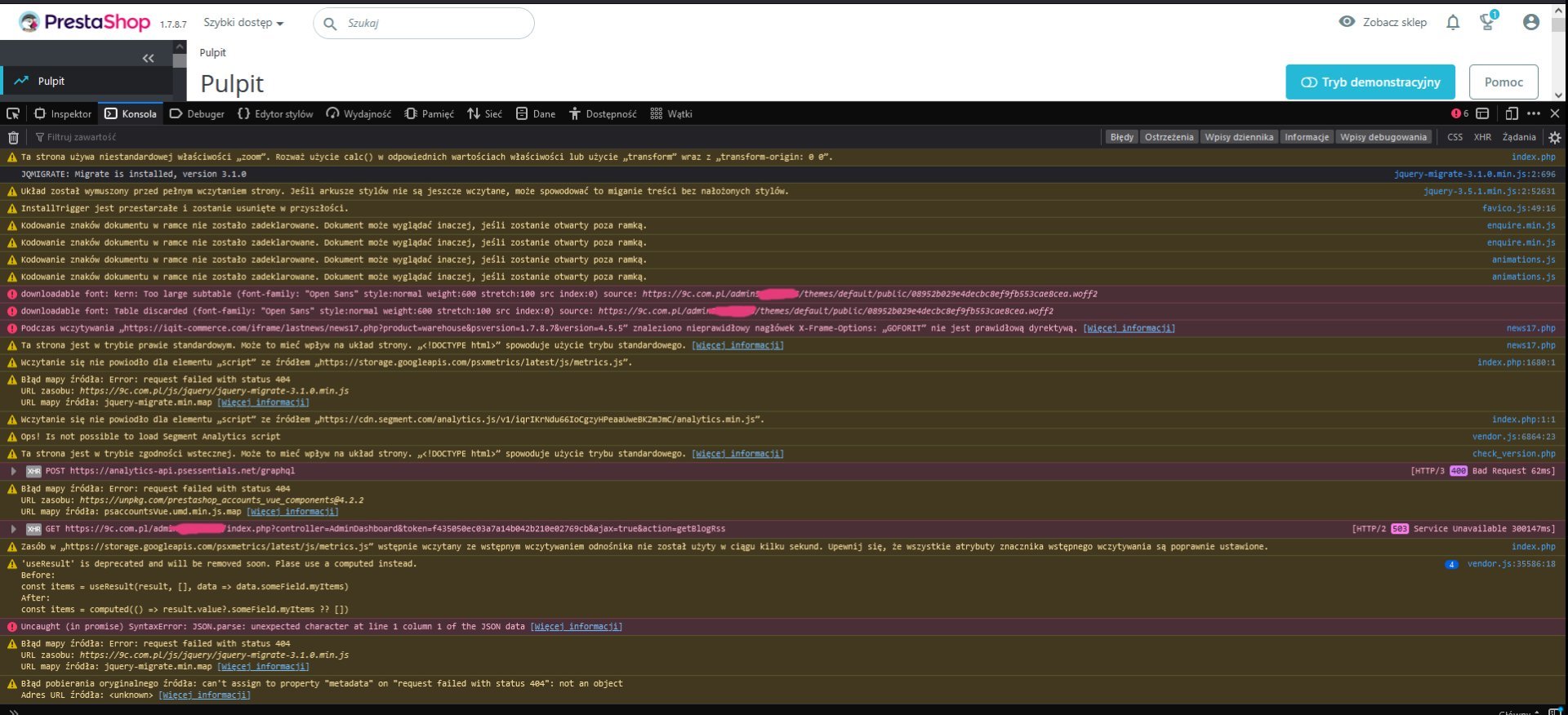Toggle the Błędy filter button
The image size is (1568, 715).
coord(1121,137)
